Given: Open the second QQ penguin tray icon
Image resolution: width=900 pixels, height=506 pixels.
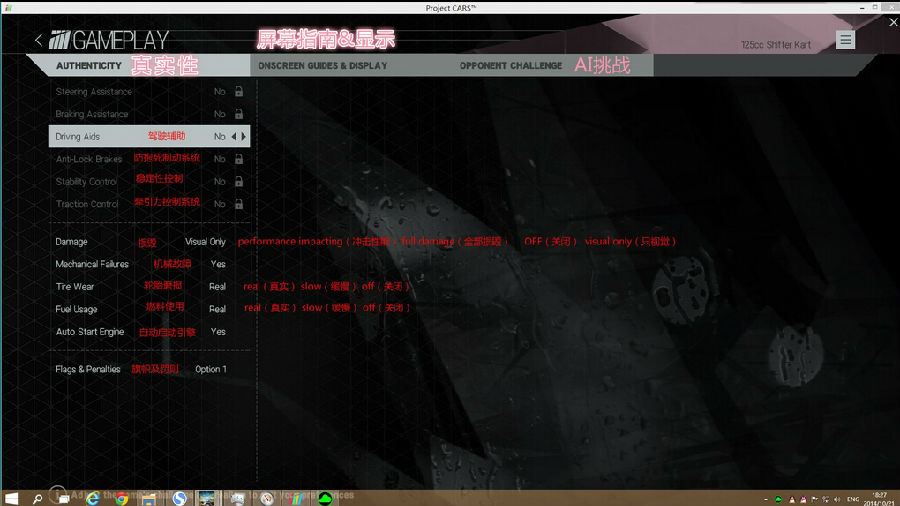Looking at the screenshot, I should coord(803,500).
